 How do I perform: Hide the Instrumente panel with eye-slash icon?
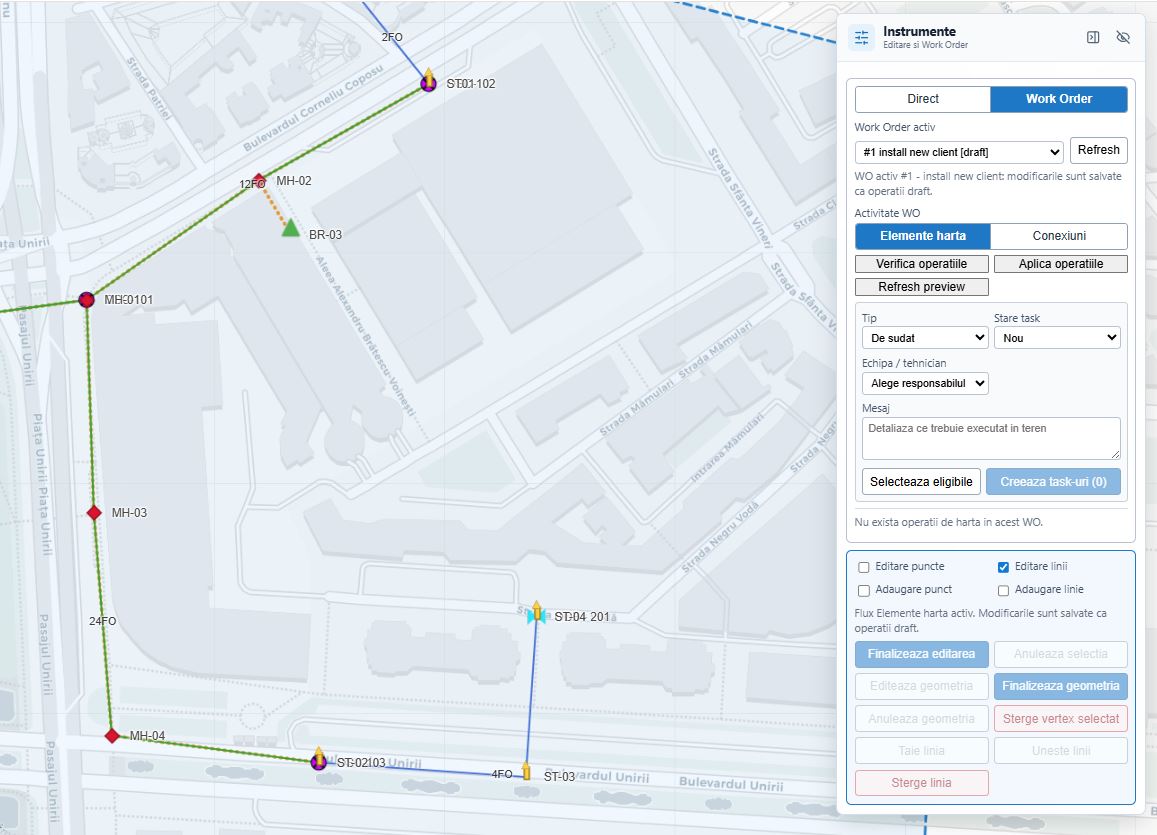point(1123,38)
